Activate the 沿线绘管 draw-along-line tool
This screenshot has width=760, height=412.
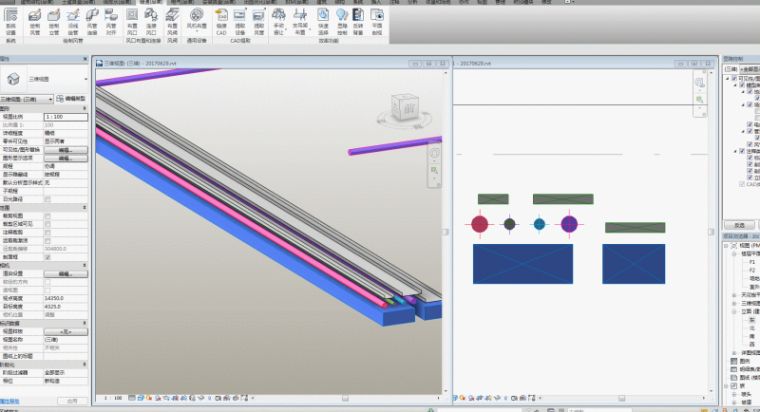[73, 21]
